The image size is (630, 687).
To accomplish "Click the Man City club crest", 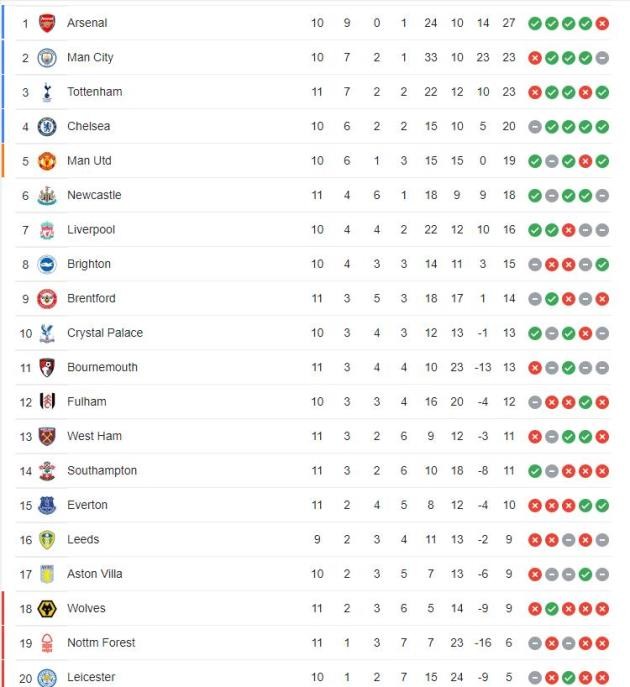I will pos(47,58).
